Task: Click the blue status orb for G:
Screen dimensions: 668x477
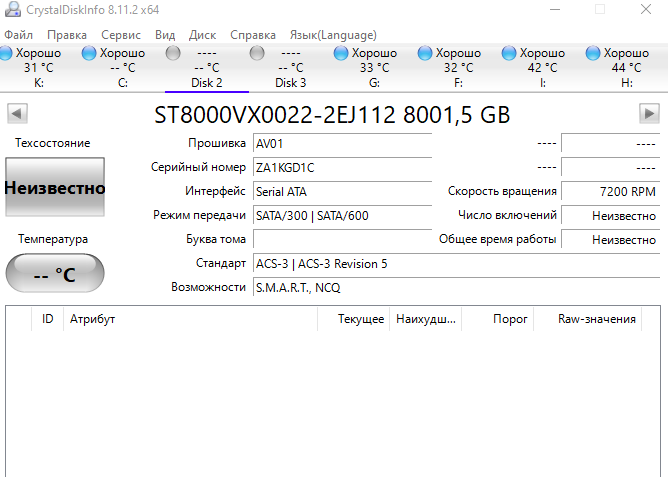Action: click(x=340, y=53)
